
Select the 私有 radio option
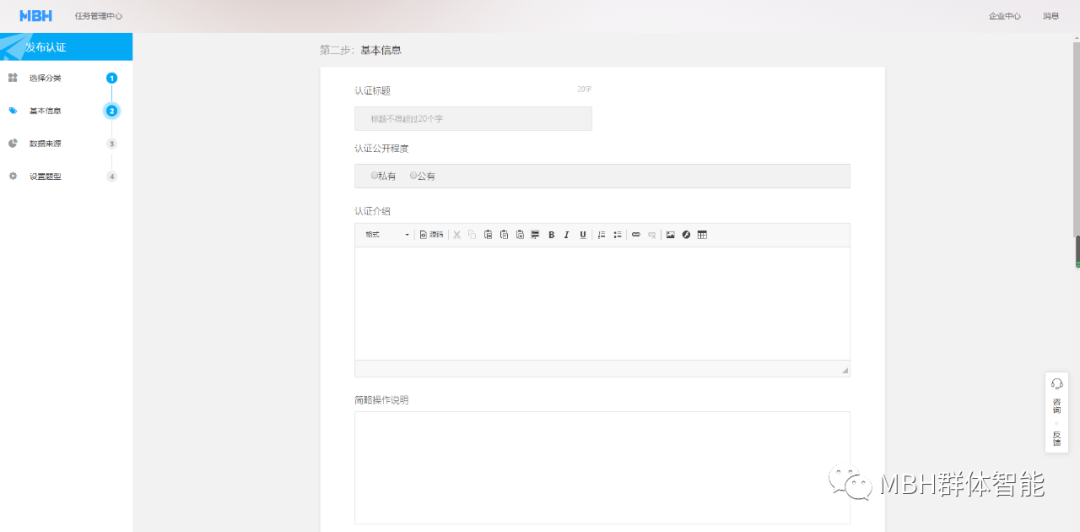click(374, 176)
